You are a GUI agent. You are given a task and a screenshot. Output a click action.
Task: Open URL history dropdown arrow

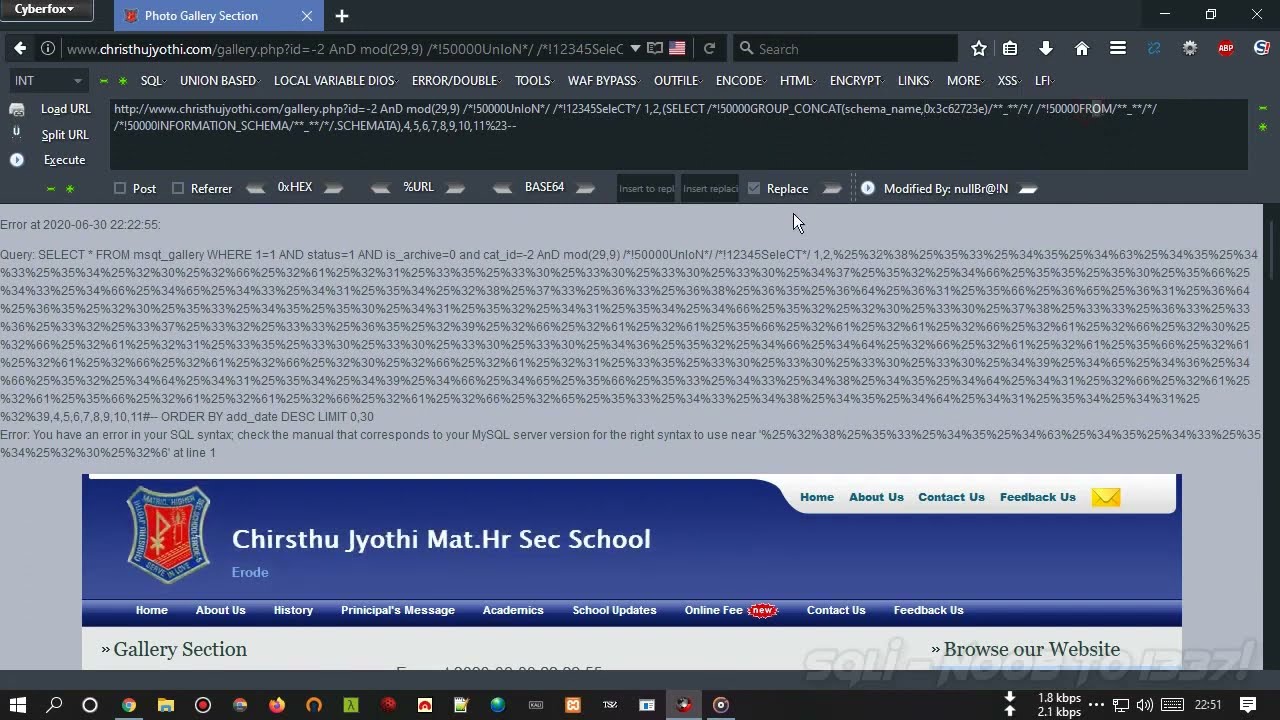click(635, 48)
